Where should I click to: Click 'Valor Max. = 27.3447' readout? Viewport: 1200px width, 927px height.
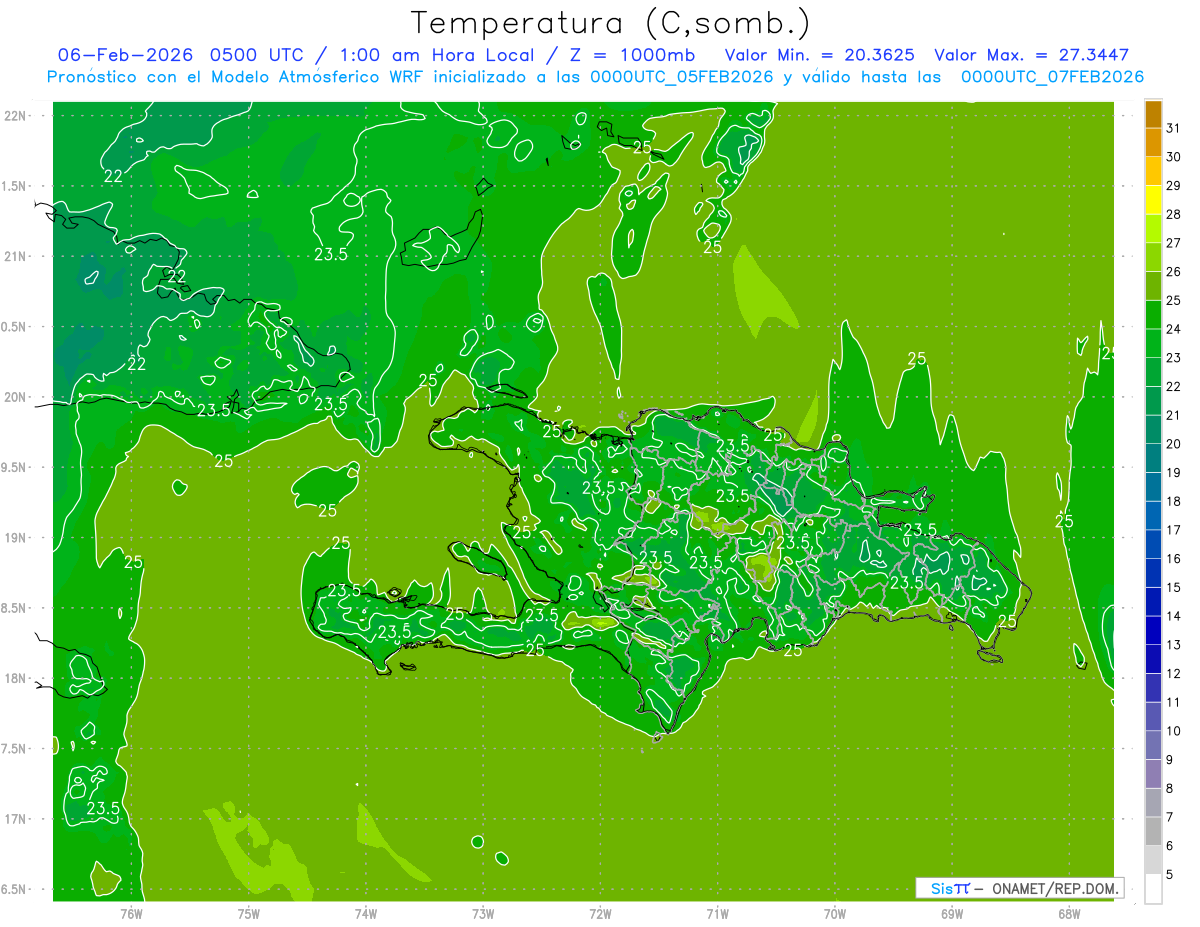pos(1031,55)
